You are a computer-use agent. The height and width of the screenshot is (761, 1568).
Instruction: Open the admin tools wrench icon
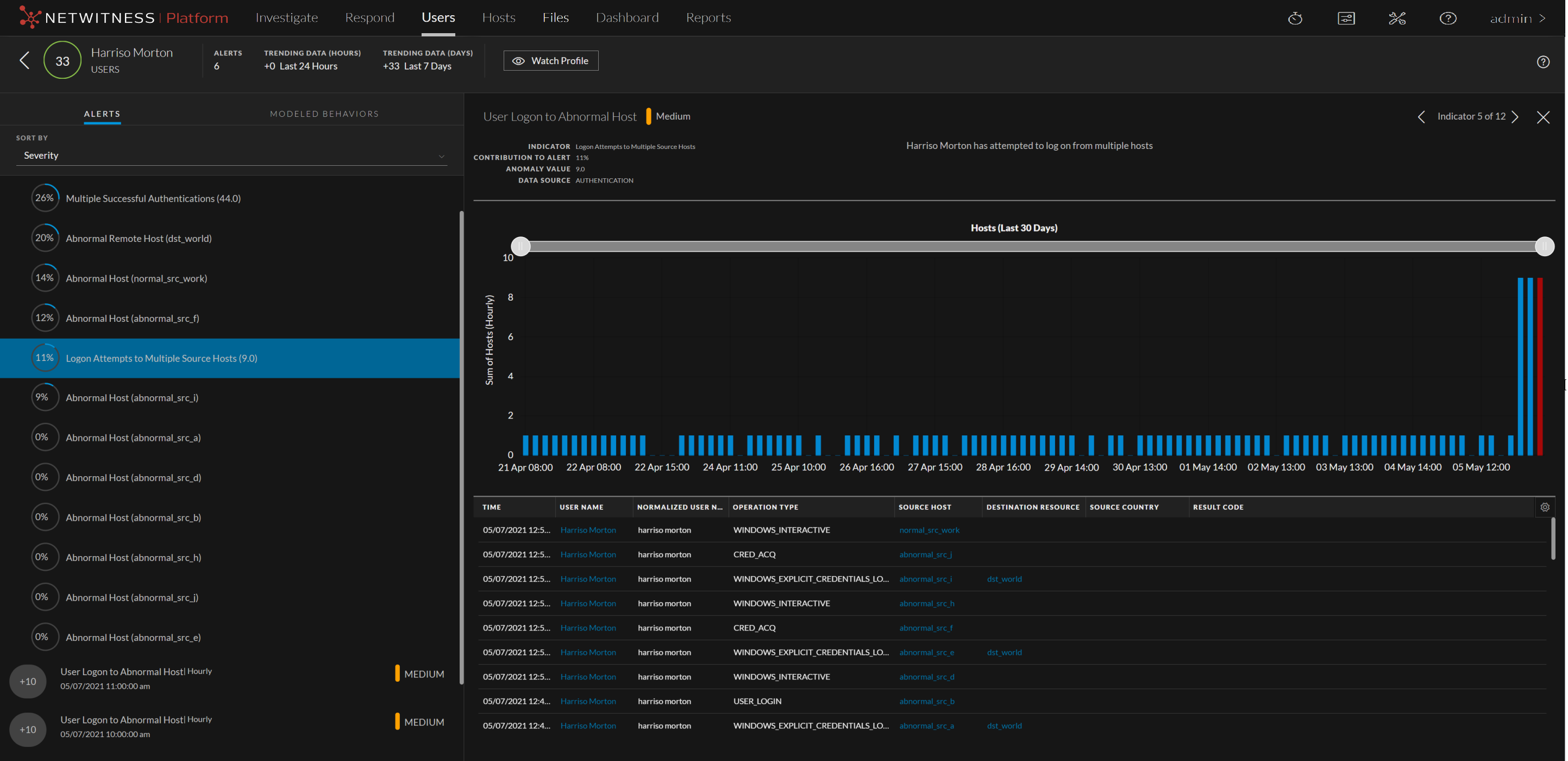1397,18
